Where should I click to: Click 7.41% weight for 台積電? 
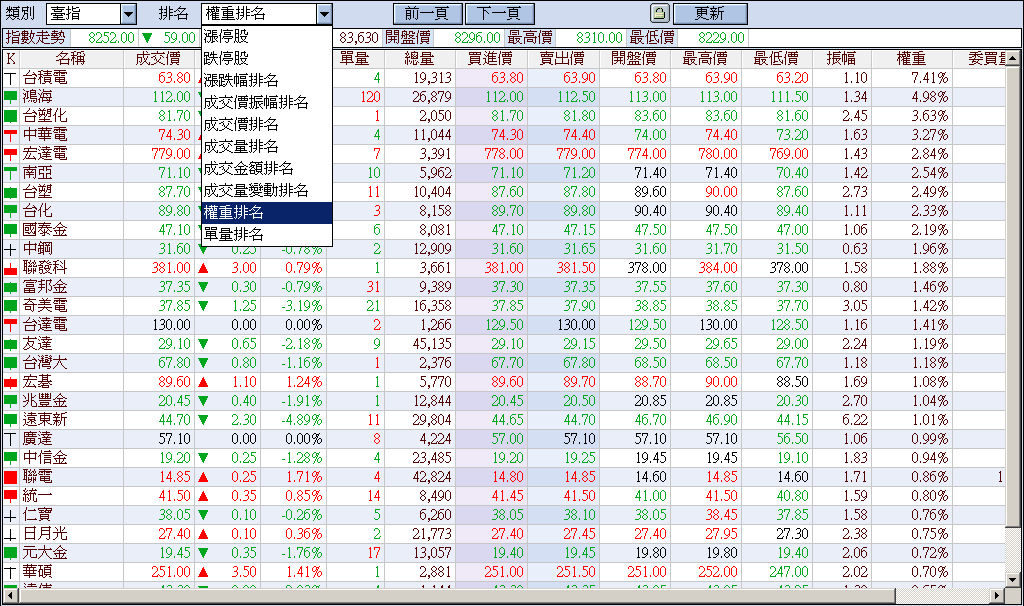(929, 78)
